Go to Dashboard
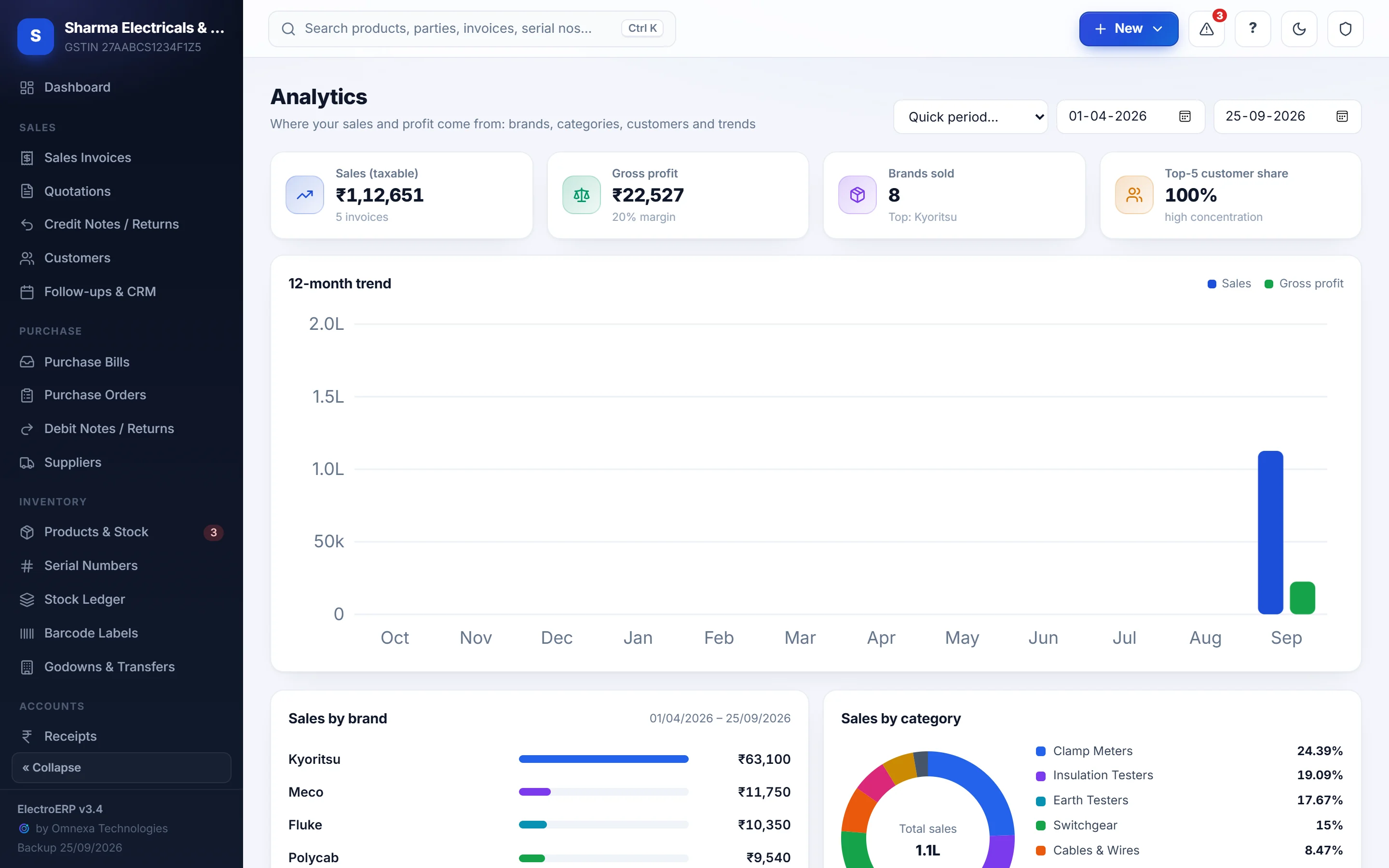The width and height of the screenshot is (1389, 868). tap(121, 87)
